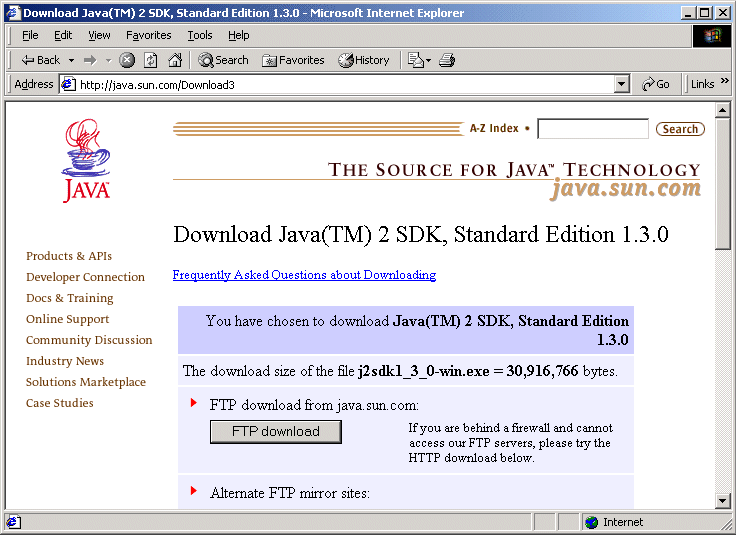
Task: Click the vertical scrollbar up arrow
Action: tap(722, 110)
